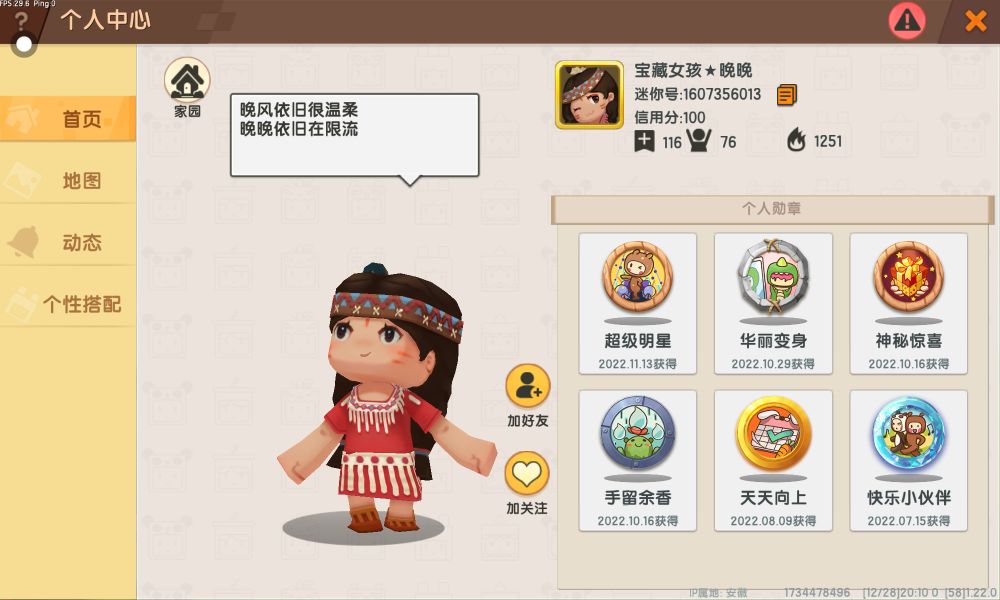The height and width of the screenshot is (600, 1000).
Task: Select the 华丽变身 medal
Action: [773, 304]
